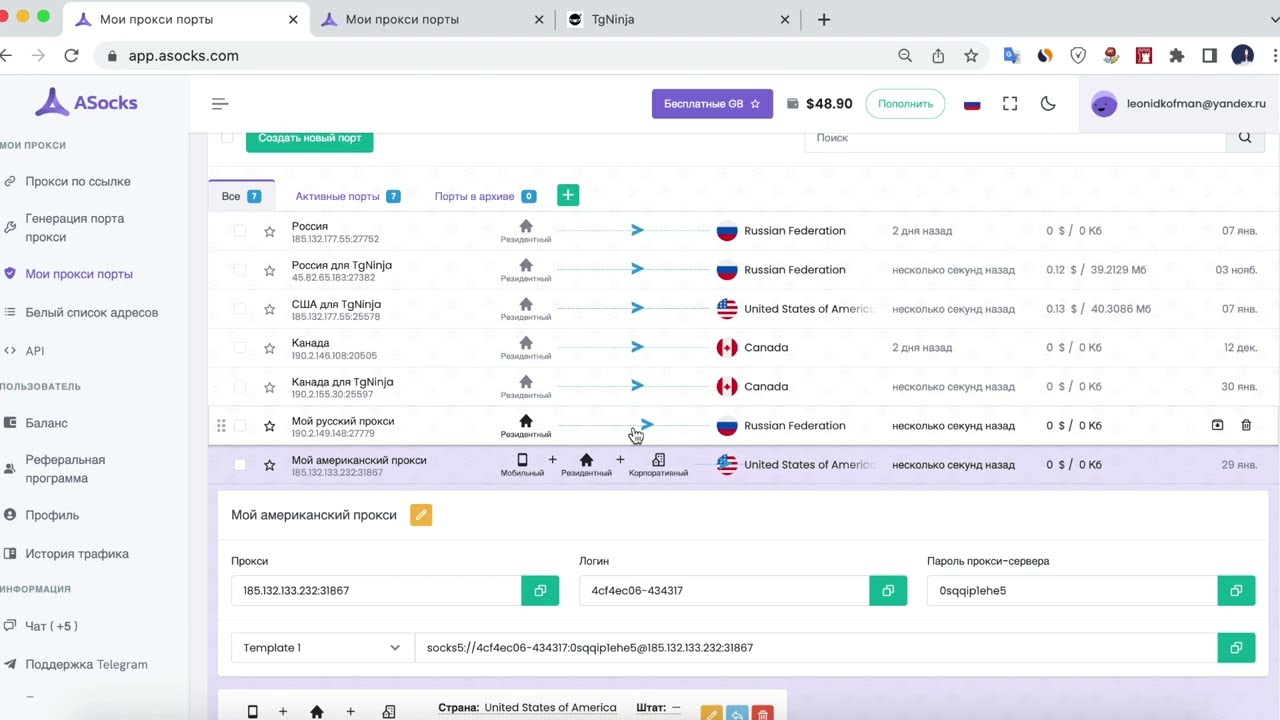Open API section in sidebar
The image size is (1280, 720).
[35, 351]
